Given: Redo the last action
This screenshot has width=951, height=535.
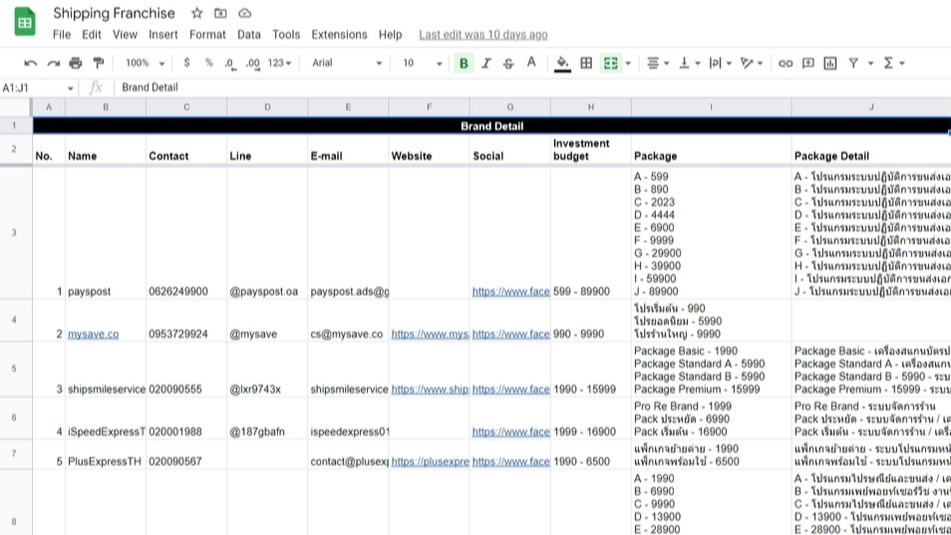Looking at the screenshot, I should 53,63.
